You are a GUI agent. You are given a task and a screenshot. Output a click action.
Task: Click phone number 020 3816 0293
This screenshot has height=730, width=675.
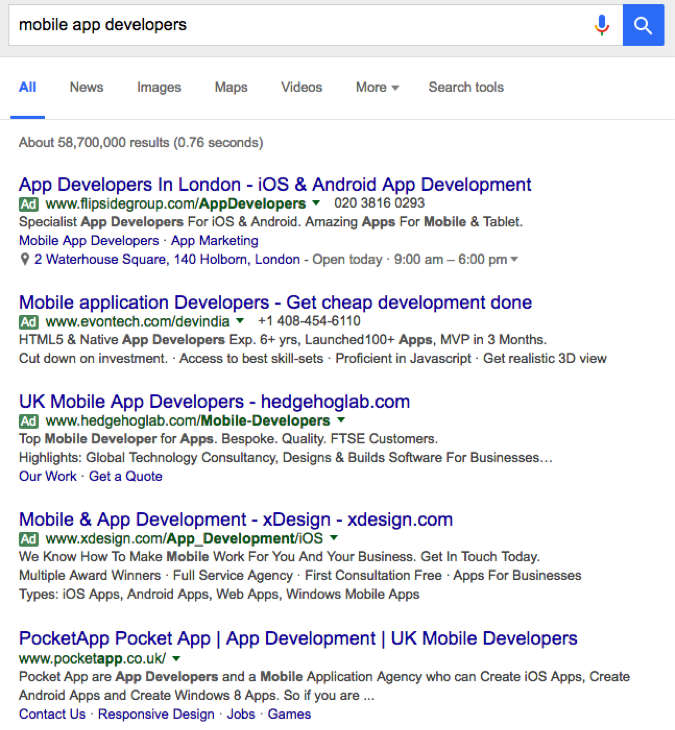[379, 203]
